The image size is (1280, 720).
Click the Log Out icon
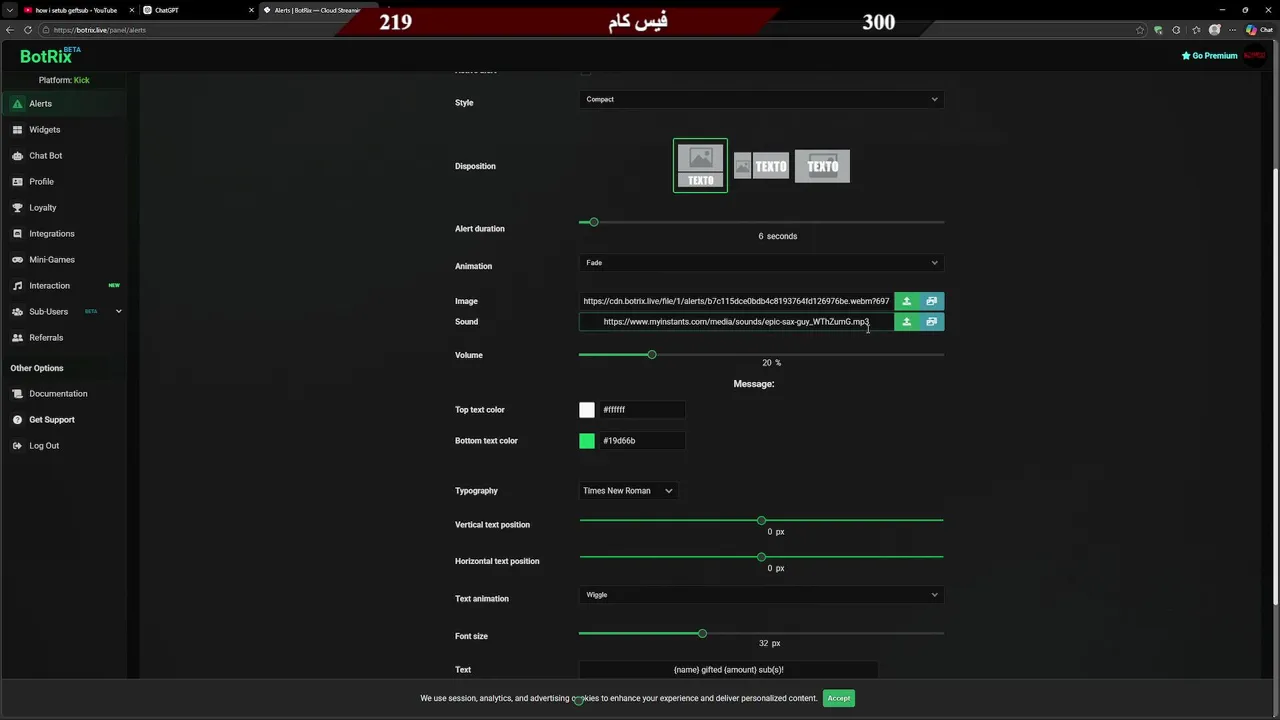[18, 446]
